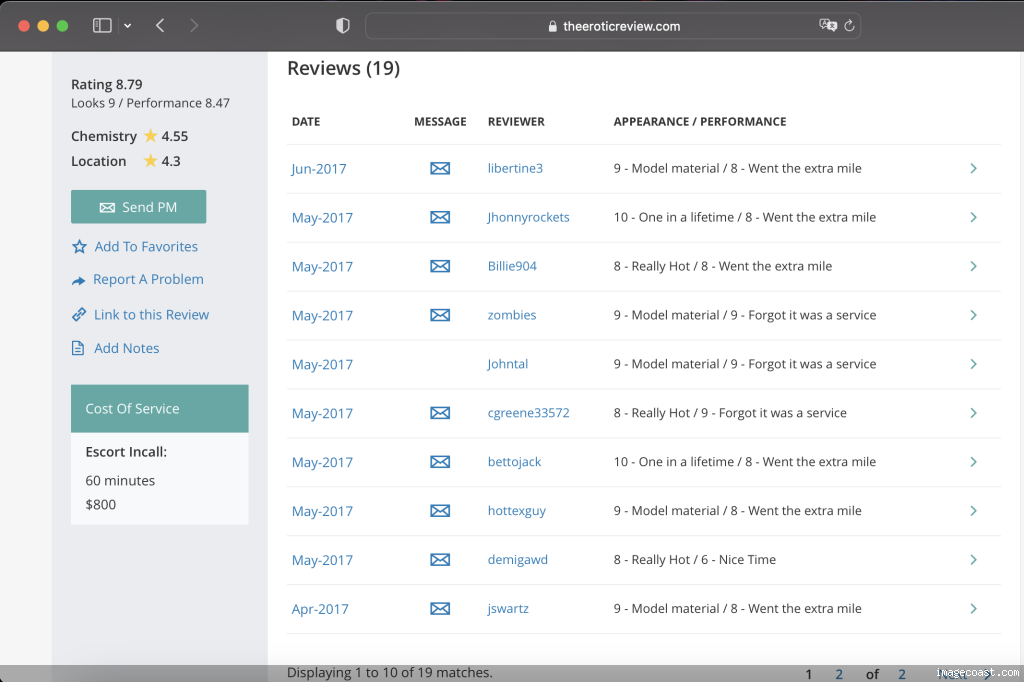Reload the page with the refresh icon
The width and height of the screenshot is (1024, 682).
pyautogui.click(x=849, y=26)
